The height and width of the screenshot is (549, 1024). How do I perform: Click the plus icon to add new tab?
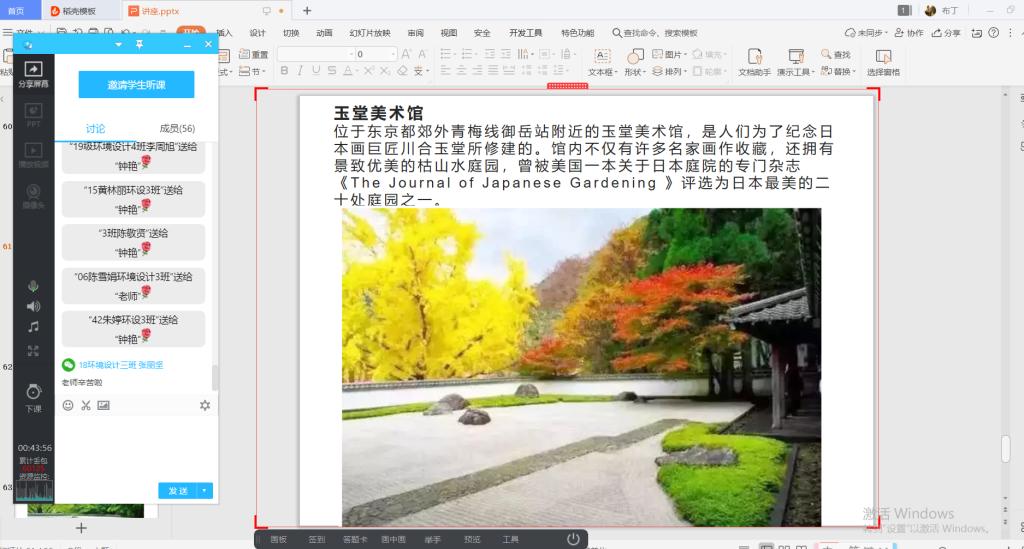(307, 10)
